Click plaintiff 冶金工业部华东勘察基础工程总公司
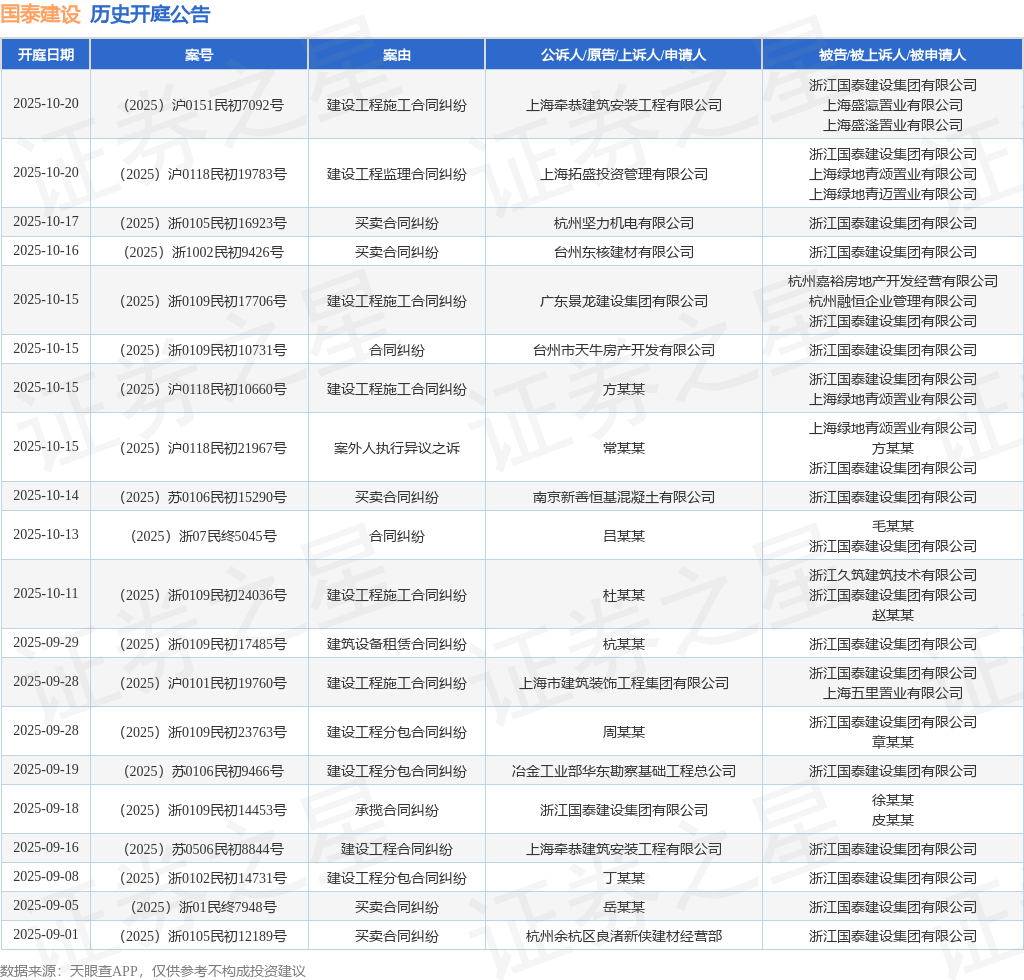 pyautogui.click(x=624, y=771)
